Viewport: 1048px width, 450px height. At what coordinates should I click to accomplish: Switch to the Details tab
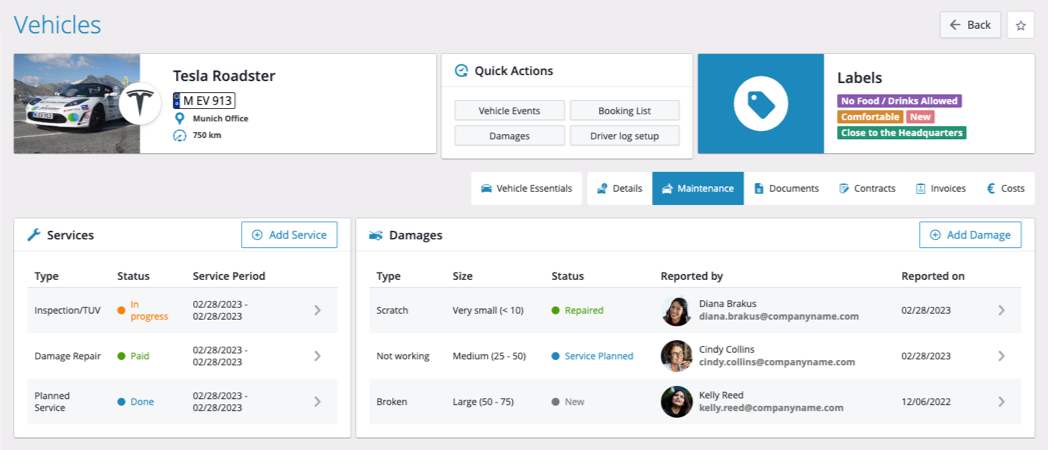point(620,189)
